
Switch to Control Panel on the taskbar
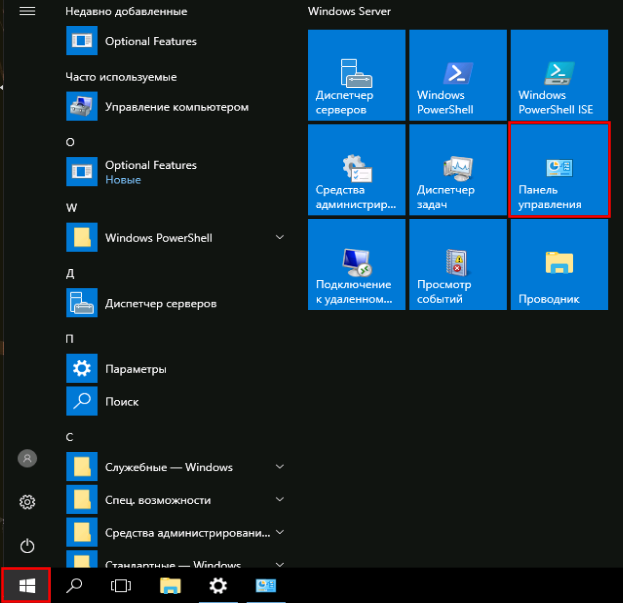pyautogui.click(x=266, y=585)
